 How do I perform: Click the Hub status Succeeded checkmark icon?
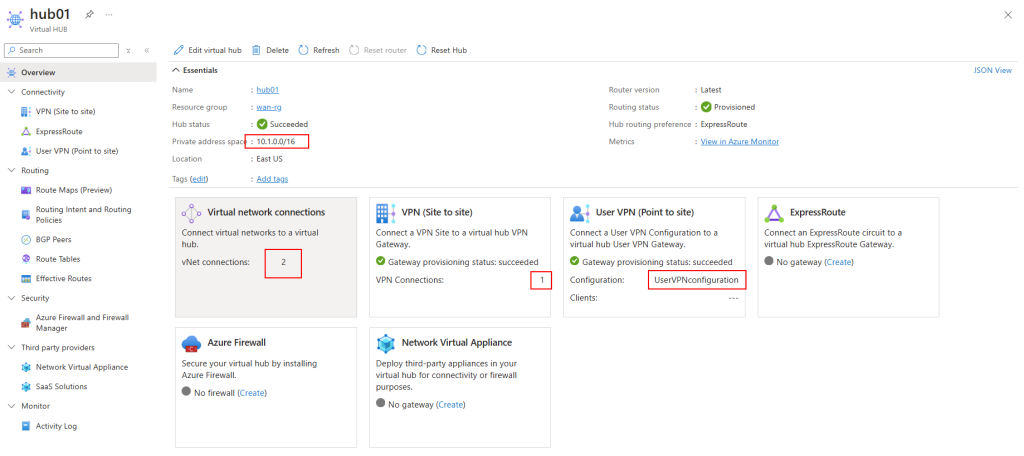pos(262,124)
